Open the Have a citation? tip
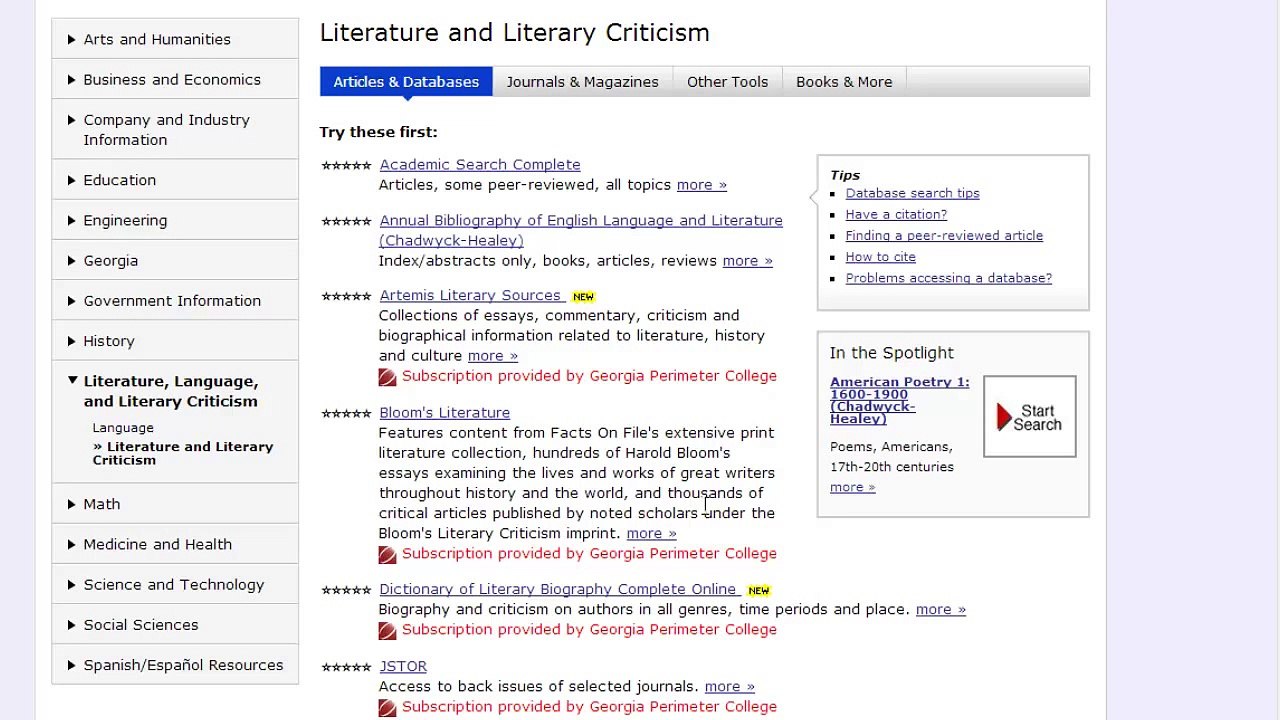 point(896,214)
